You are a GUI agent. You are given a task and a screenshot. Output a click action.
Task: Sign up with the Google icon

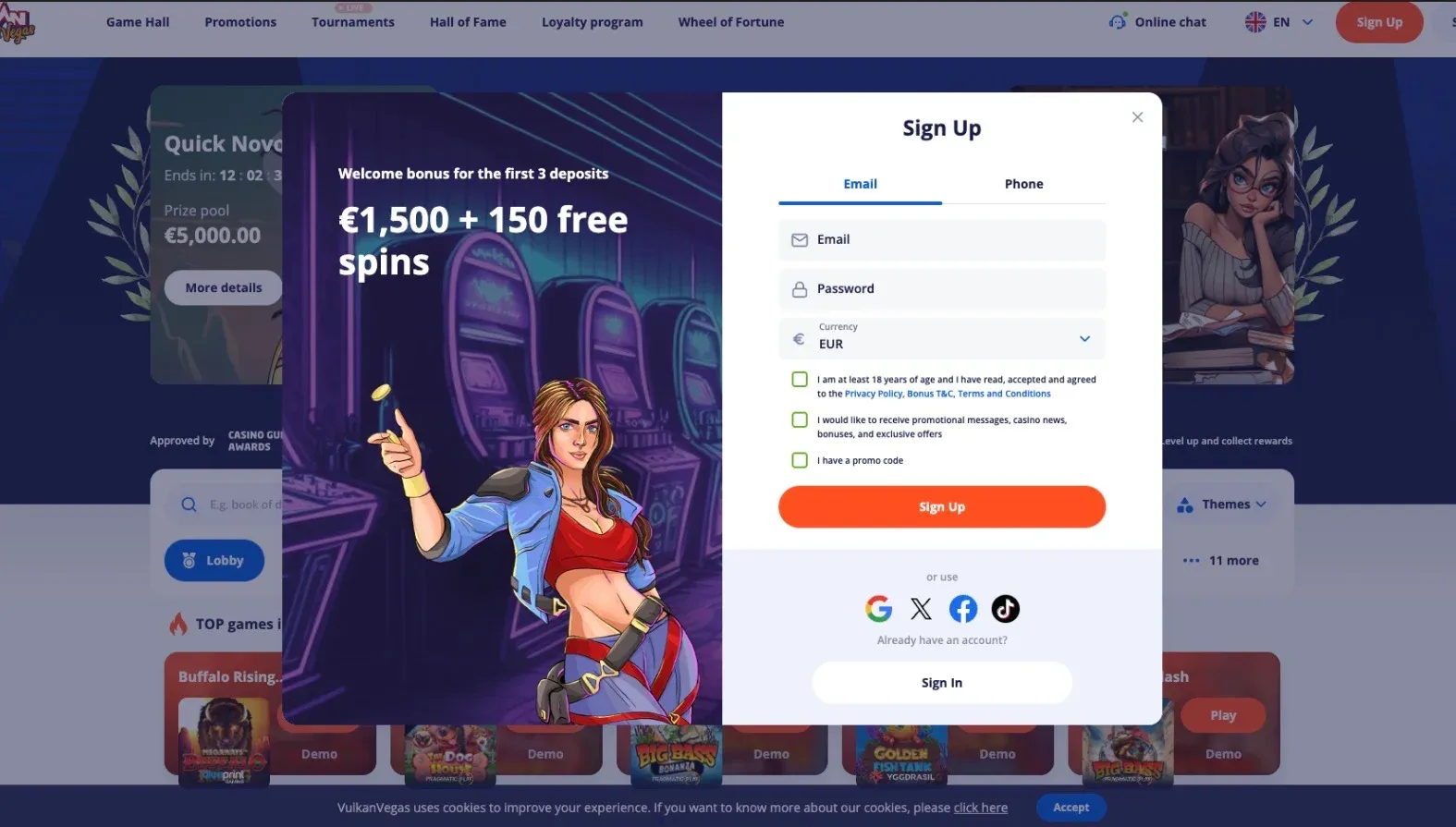878,609
